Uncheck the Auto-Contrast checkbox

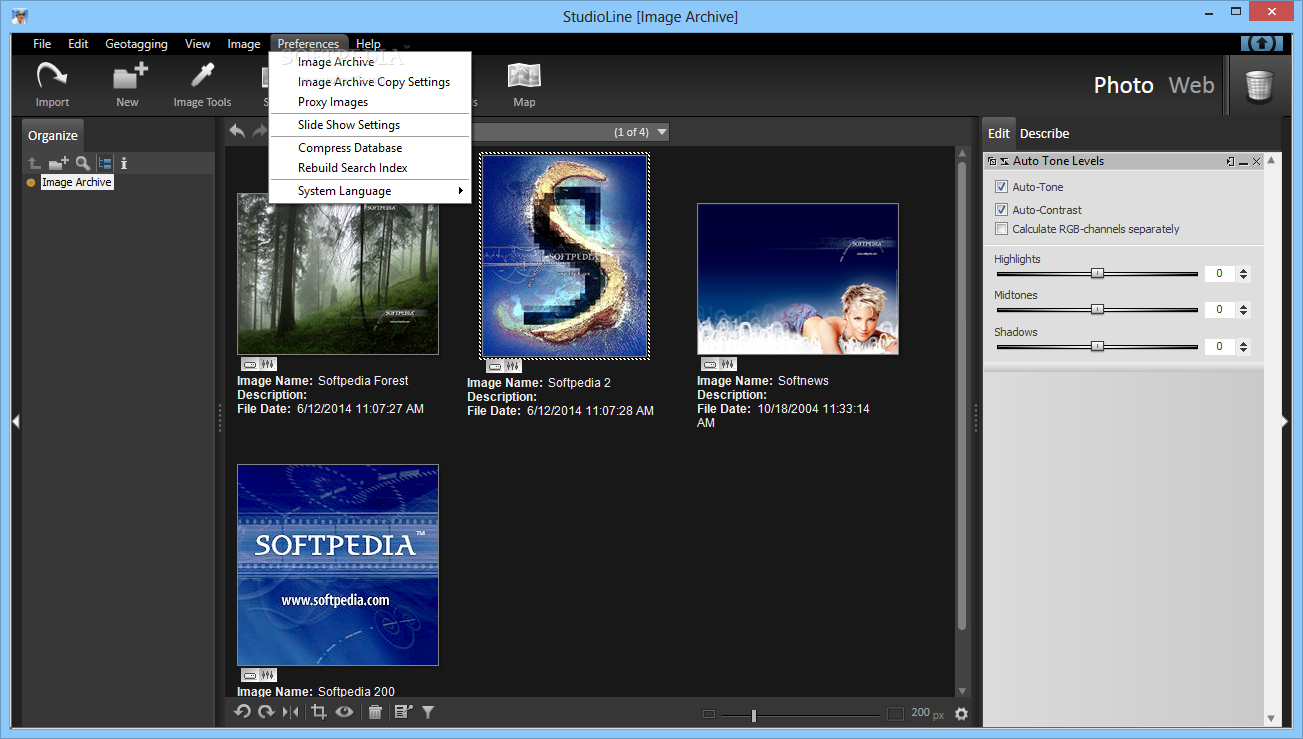[x=1001, y=210]
